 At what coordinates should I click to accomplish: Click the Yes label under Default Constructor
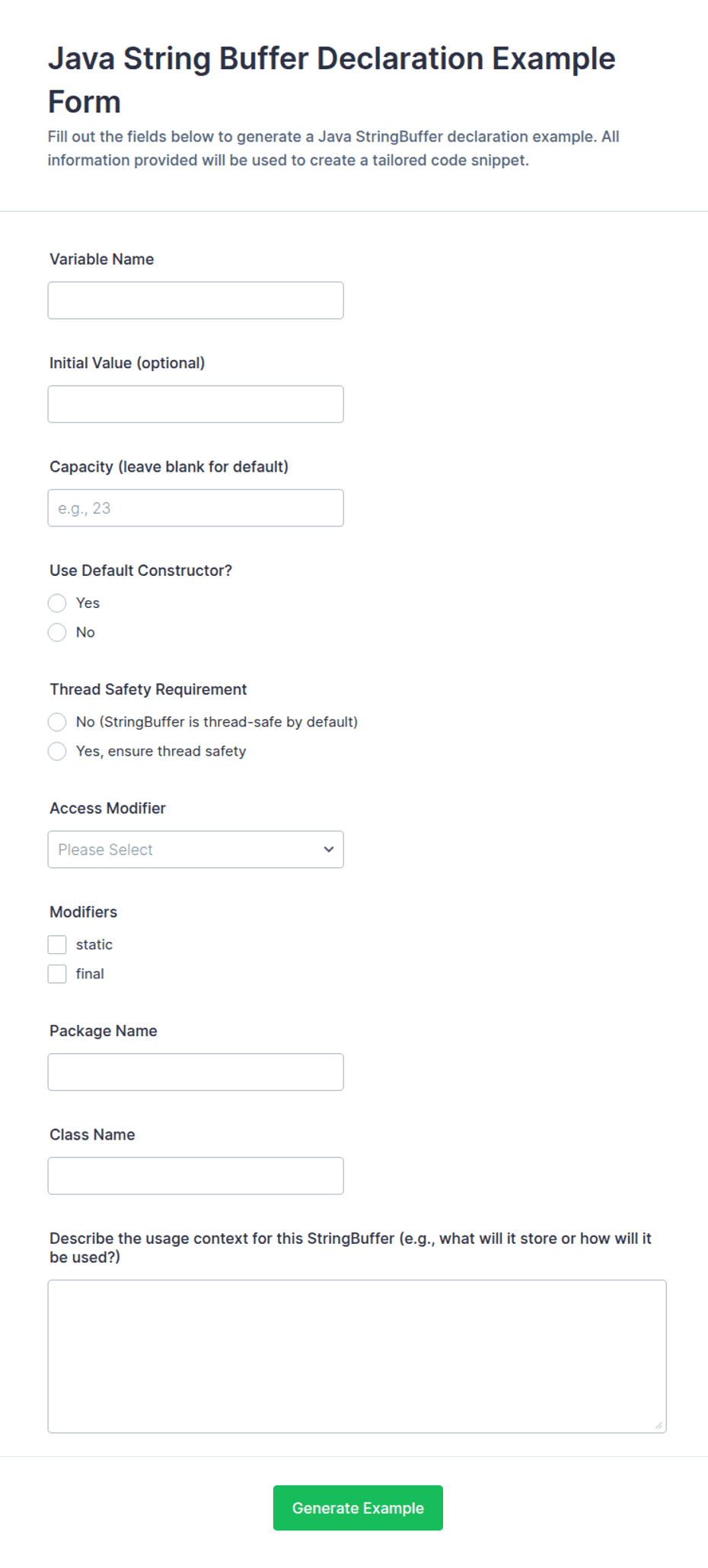(88, 603)
